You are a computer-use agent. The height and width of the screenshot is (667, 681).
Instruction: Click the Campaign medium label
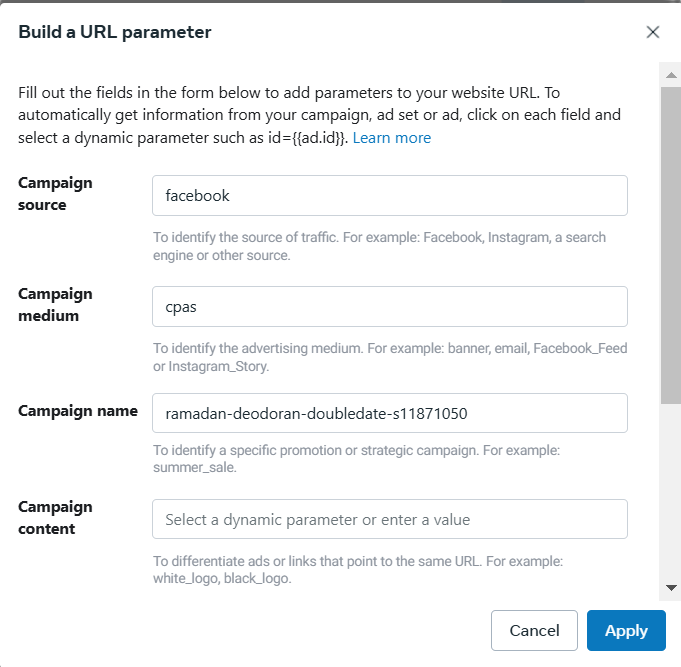(55, 305)
